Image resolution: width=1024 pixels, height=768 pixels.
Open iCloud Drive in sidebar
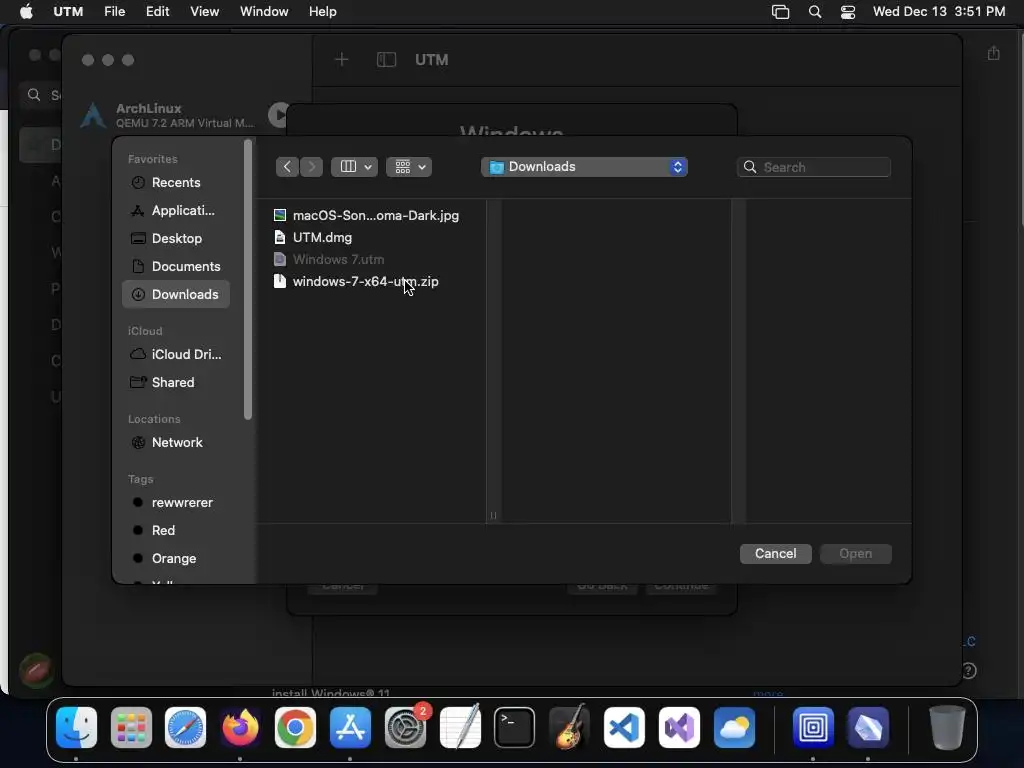click(x=176, y=355)
